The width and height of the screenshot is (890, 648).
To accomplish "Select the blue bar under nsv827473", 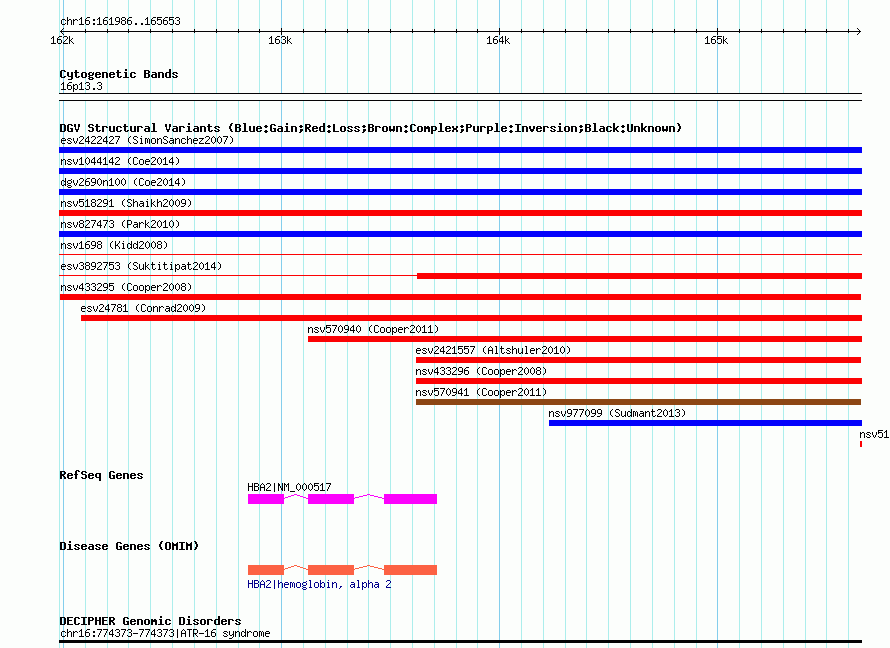I will 460,234.
